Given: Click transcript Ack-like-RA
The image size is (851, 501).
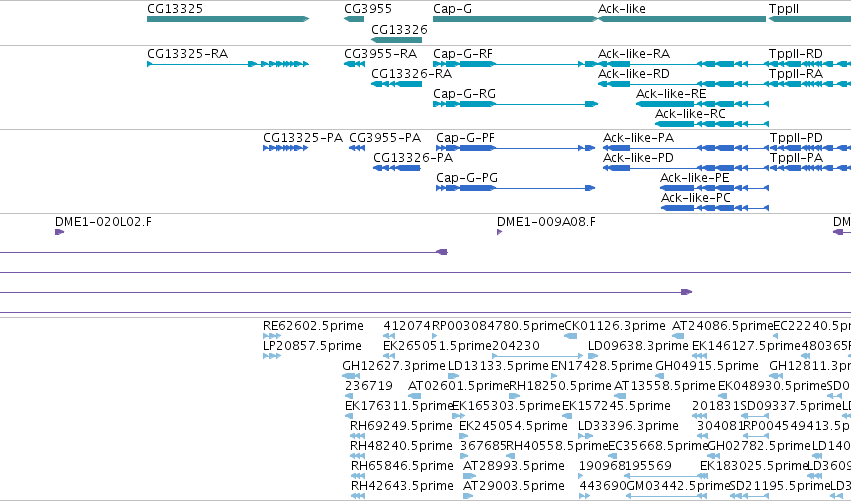Looking at the screenshot, I should click(x=682, y=64).
